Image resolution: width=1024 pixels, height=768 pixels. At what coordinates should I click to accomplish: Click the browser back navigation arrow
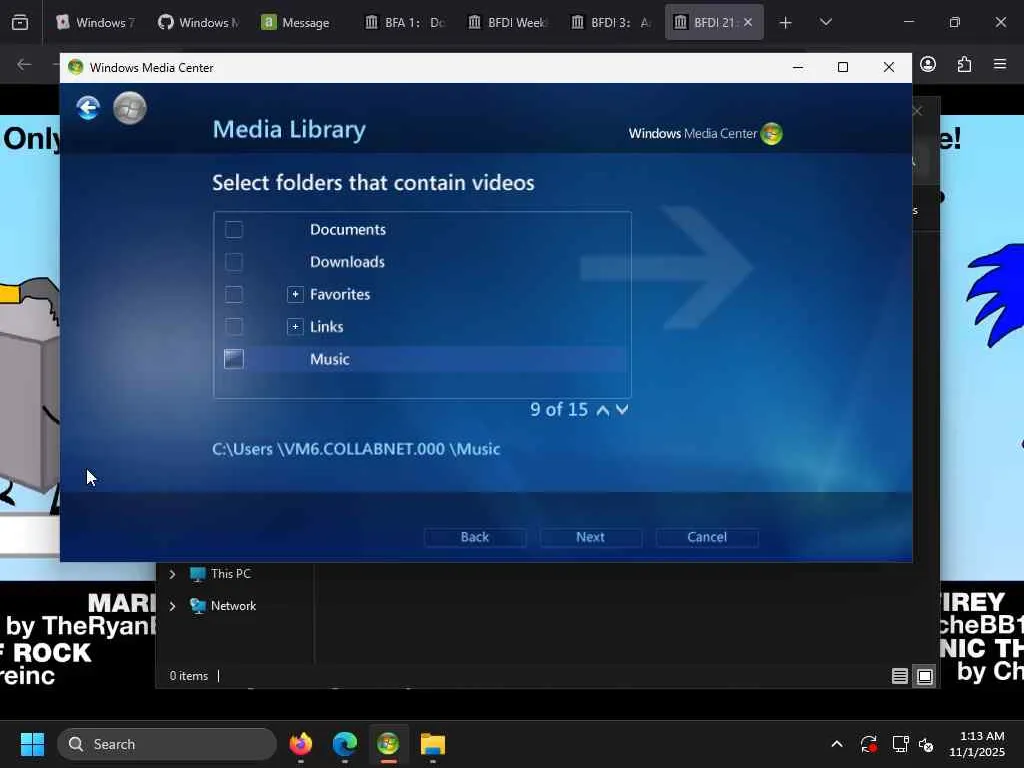pyautogui.click(x=24, y=64)
